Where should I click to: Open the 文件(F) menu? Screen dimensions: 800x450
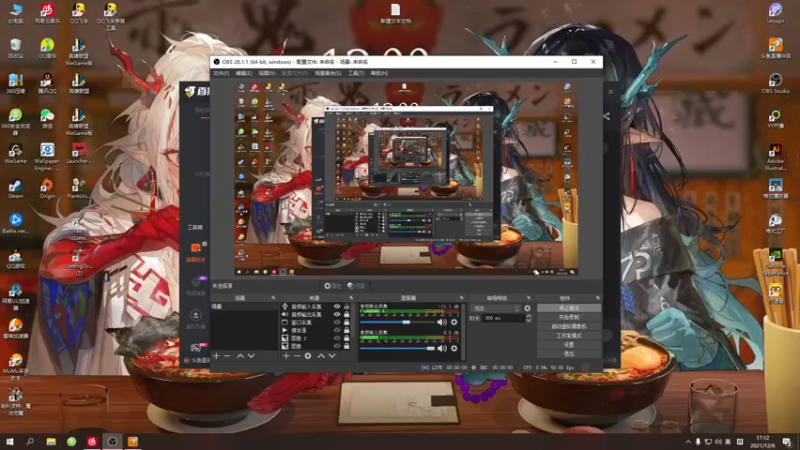221,73
